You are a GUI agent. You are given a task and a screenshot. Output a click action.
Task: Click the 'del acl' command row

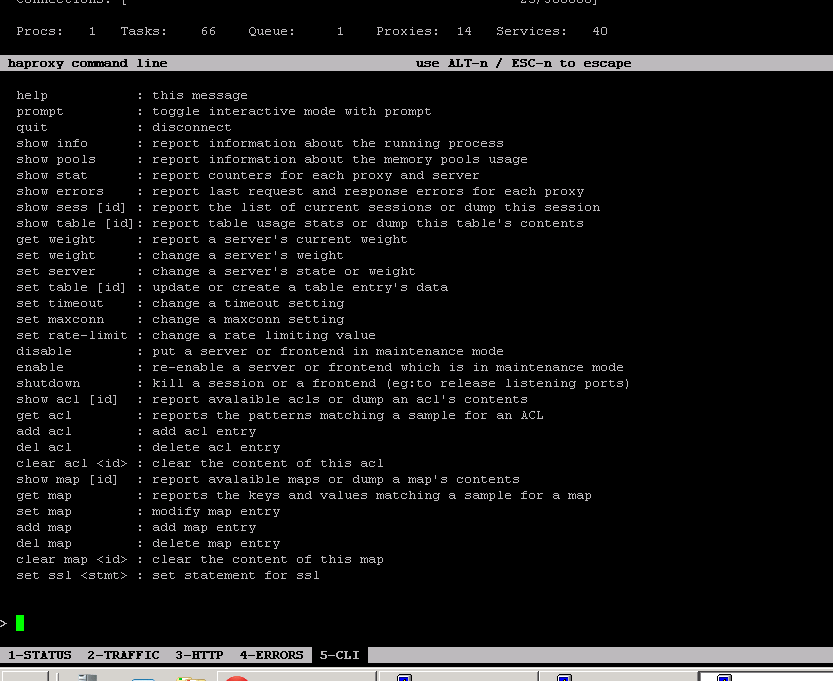coord(148,447)
